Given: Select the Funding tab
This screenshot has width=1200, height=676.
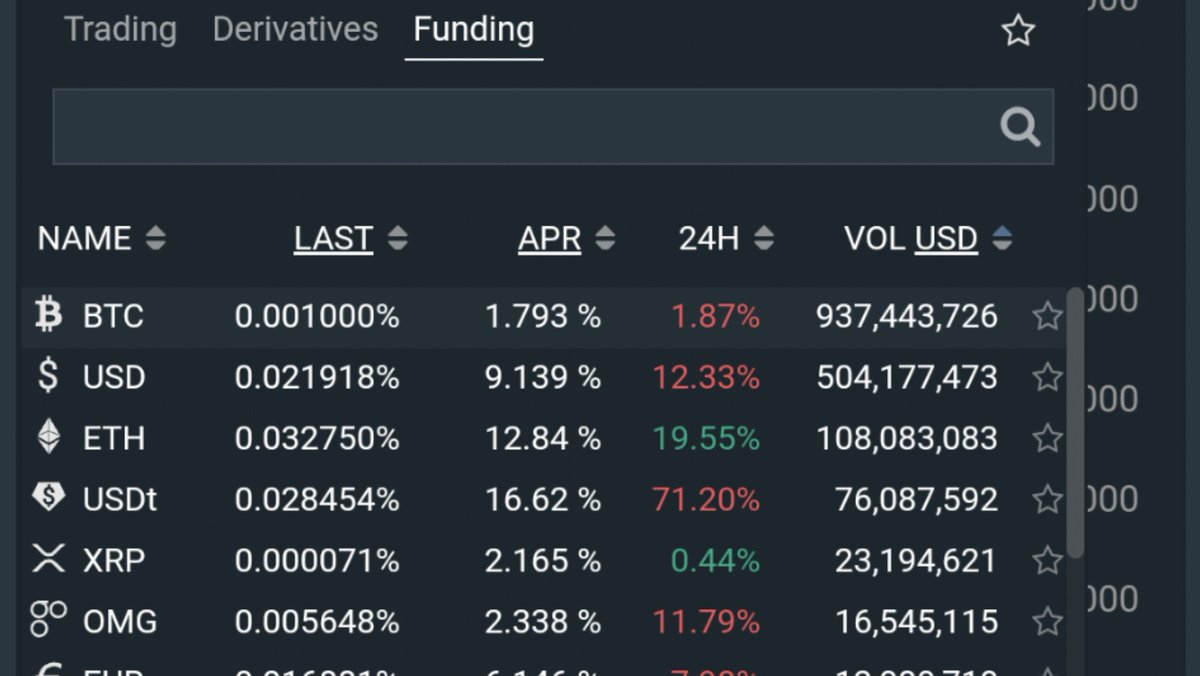Looking at the screenshot, I should 474,29.
